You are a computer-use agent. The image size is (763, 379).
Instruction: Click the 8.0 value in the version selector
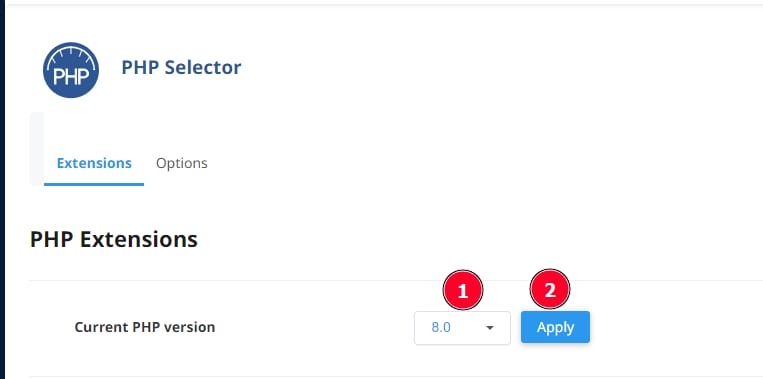tap(441, 327)
